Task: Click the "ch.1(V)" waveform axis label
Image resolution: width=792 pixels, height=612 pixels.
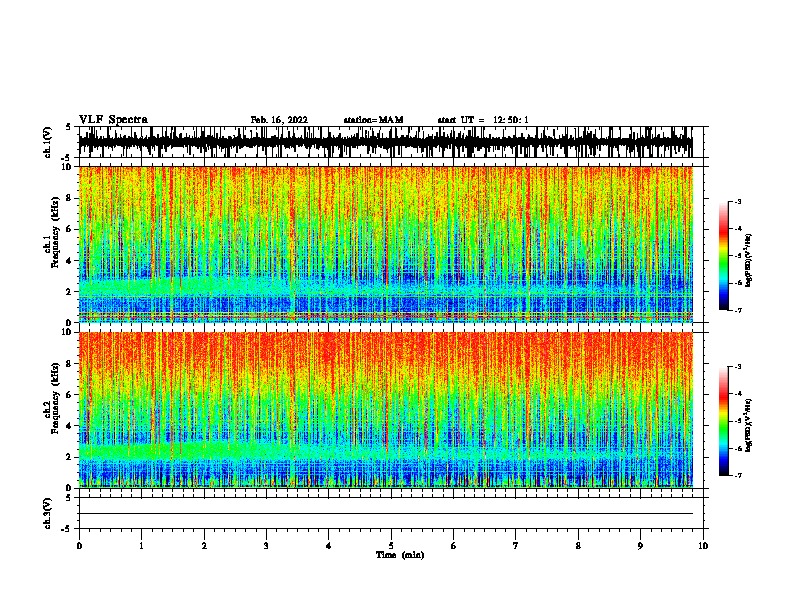Action: coord(48,142)
